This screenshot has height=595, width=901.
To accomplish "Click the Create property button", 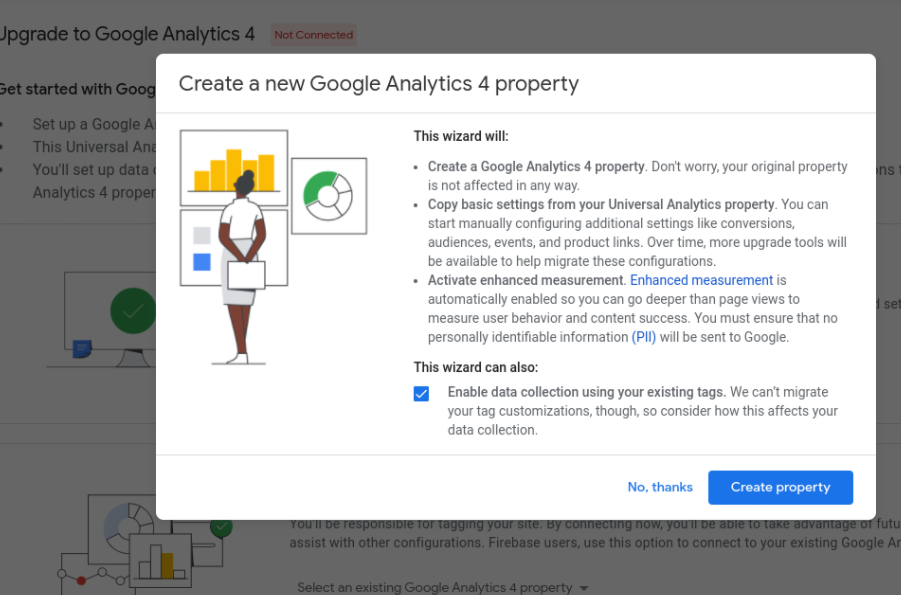I will [780, 487].
